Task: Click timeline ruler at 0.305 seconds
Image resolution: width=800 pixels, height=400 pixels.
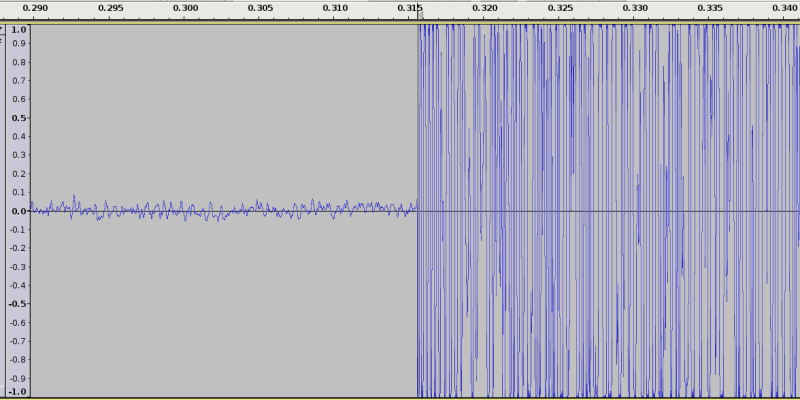Action: (260, 8)
